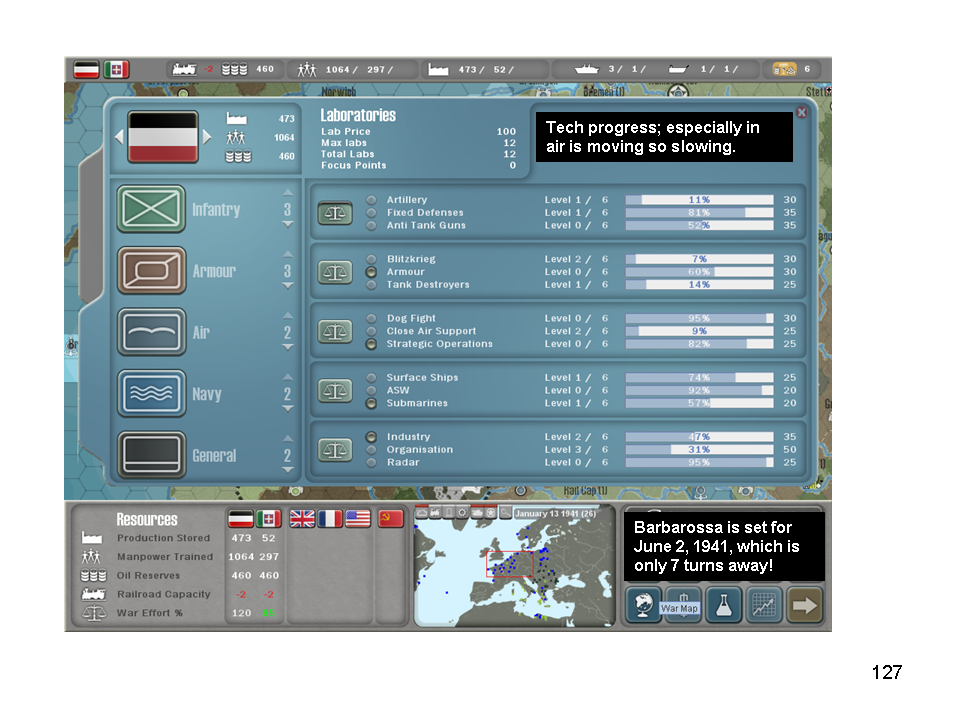Decrease Navy labs with down arrow
The width and height of the screenshot is (960, 720).
(x=288, y=408)
